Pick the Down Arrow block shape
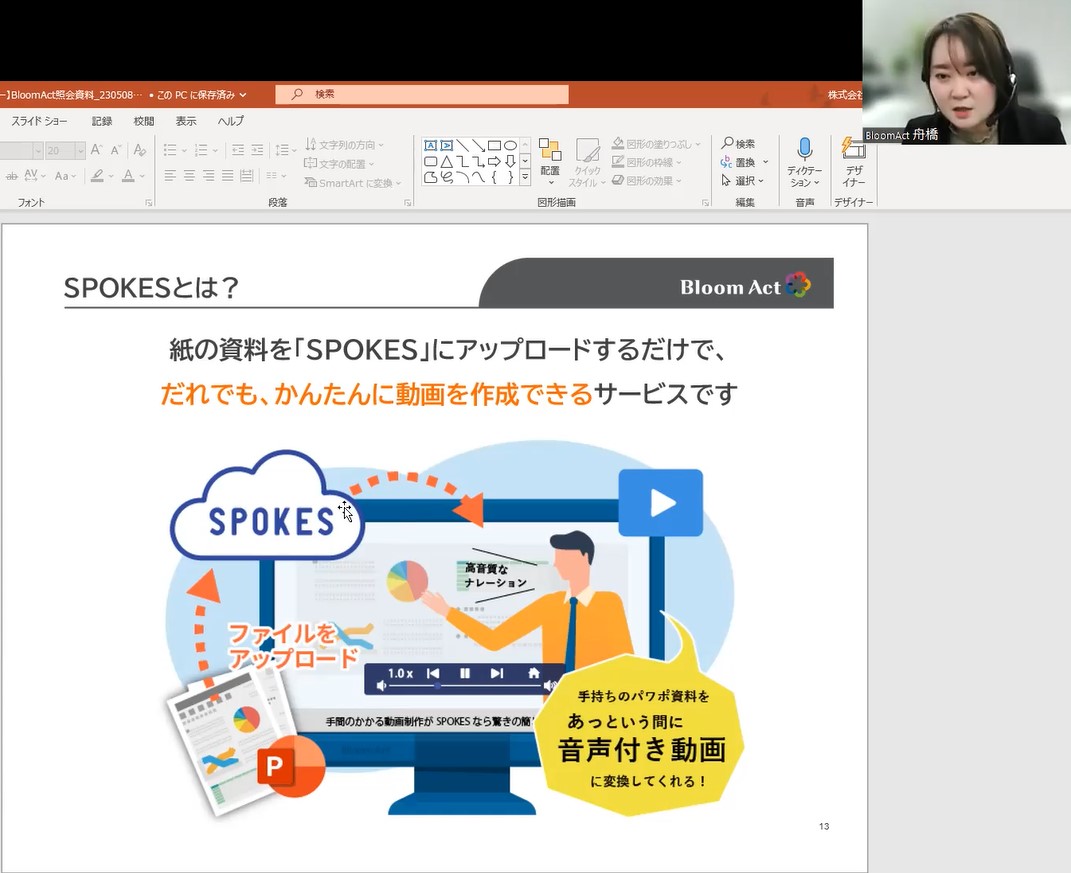The width and height of the screenshot is (1071, 873). (510, 162)
